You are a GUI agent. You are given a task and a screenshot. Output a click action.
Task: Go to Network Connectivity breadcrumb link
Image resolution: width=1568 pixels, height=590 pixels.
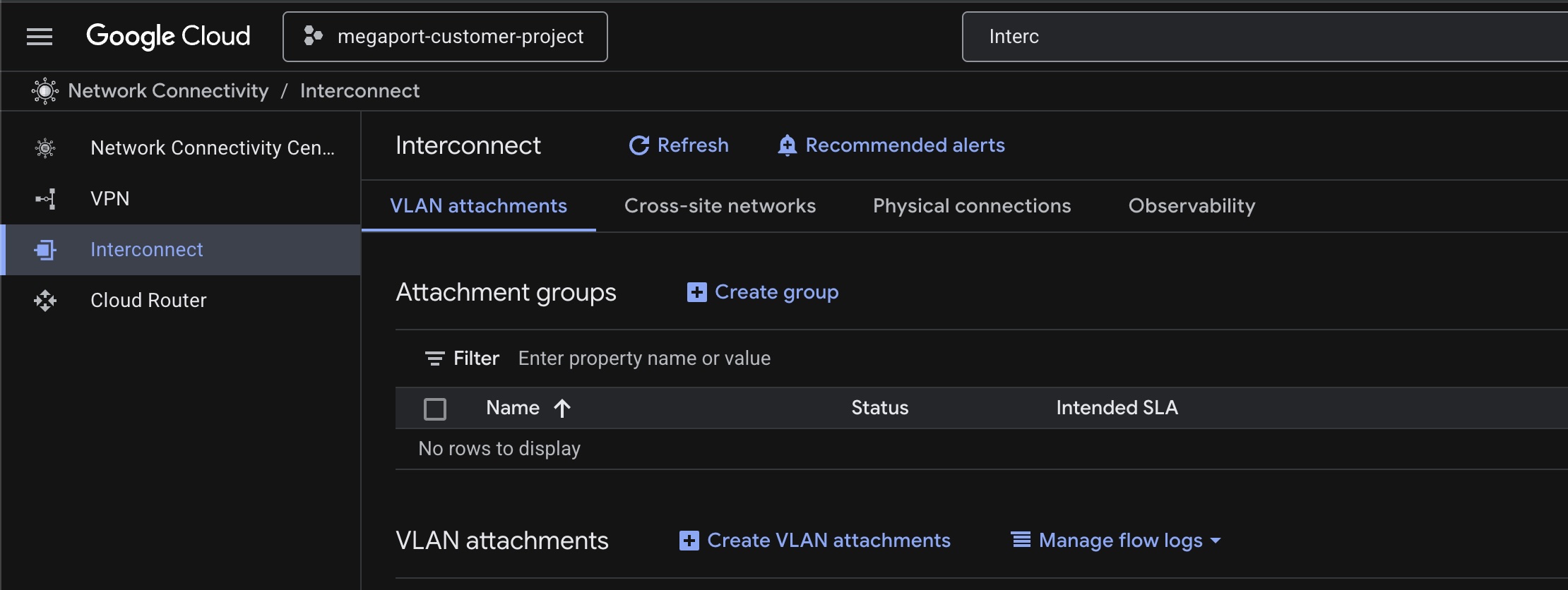click(x=168, y=91)
